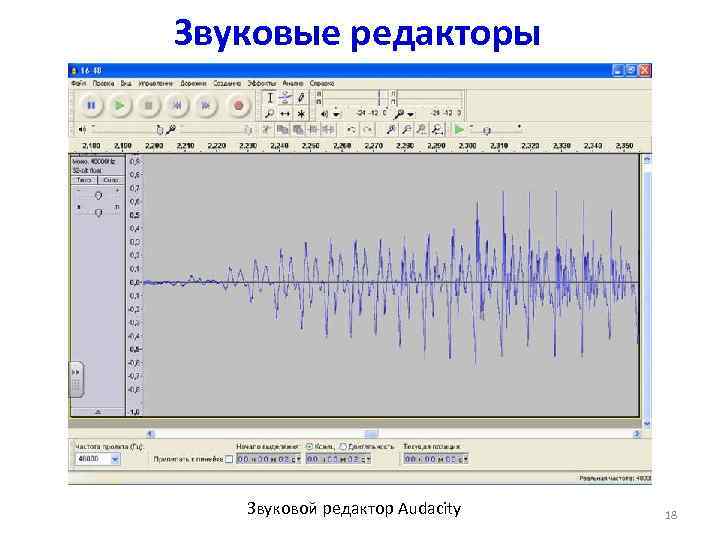720x540 pixels.
Task: Click the 0,0 label on vertical scale
Action: tap(134, 282)
